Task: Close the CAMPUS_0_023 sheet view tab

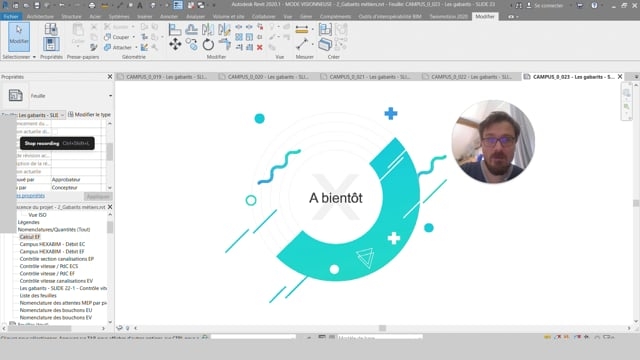Action: pos(620,77)
